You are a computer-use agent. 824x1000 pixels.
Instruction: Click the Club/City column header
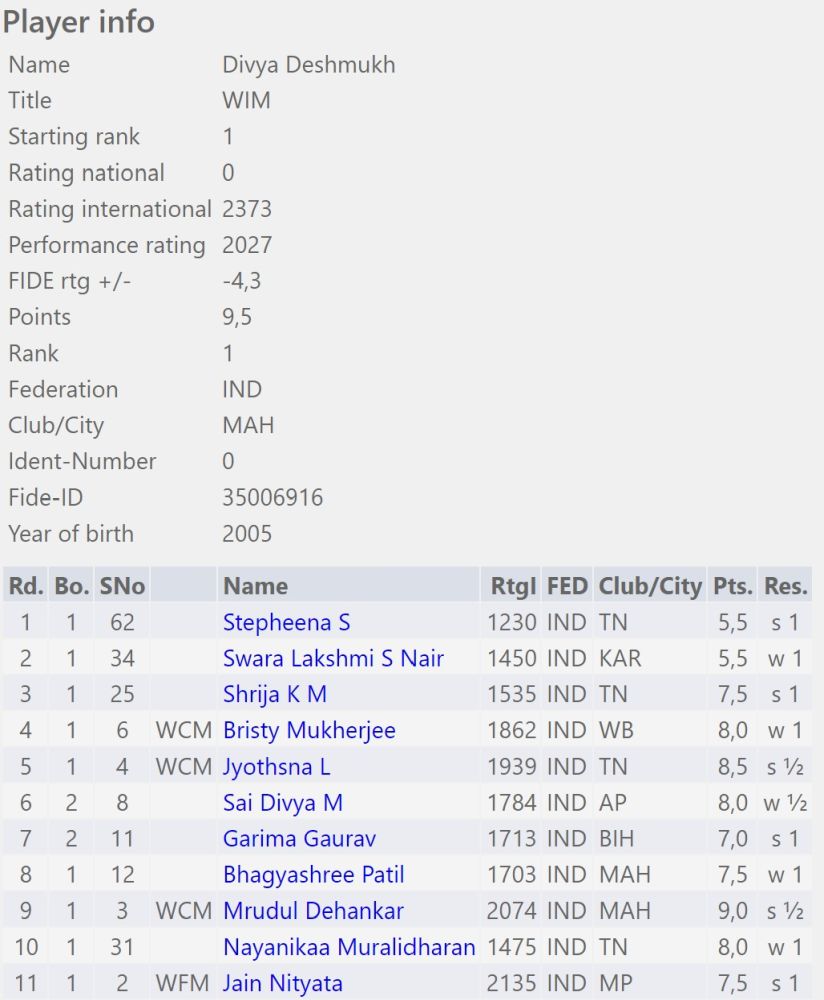coord(650,586)
